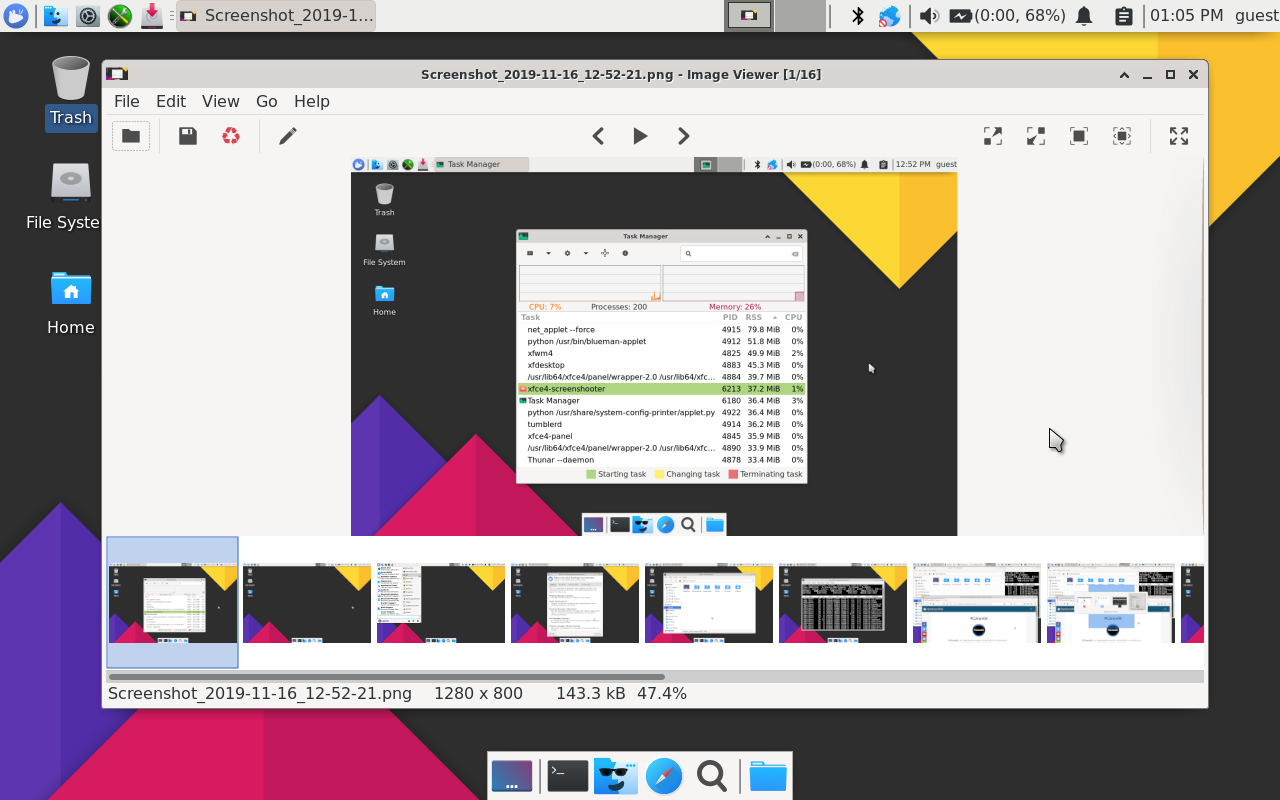
Task: Open the clipboard manager tray icon
Action: [1123, 15]
